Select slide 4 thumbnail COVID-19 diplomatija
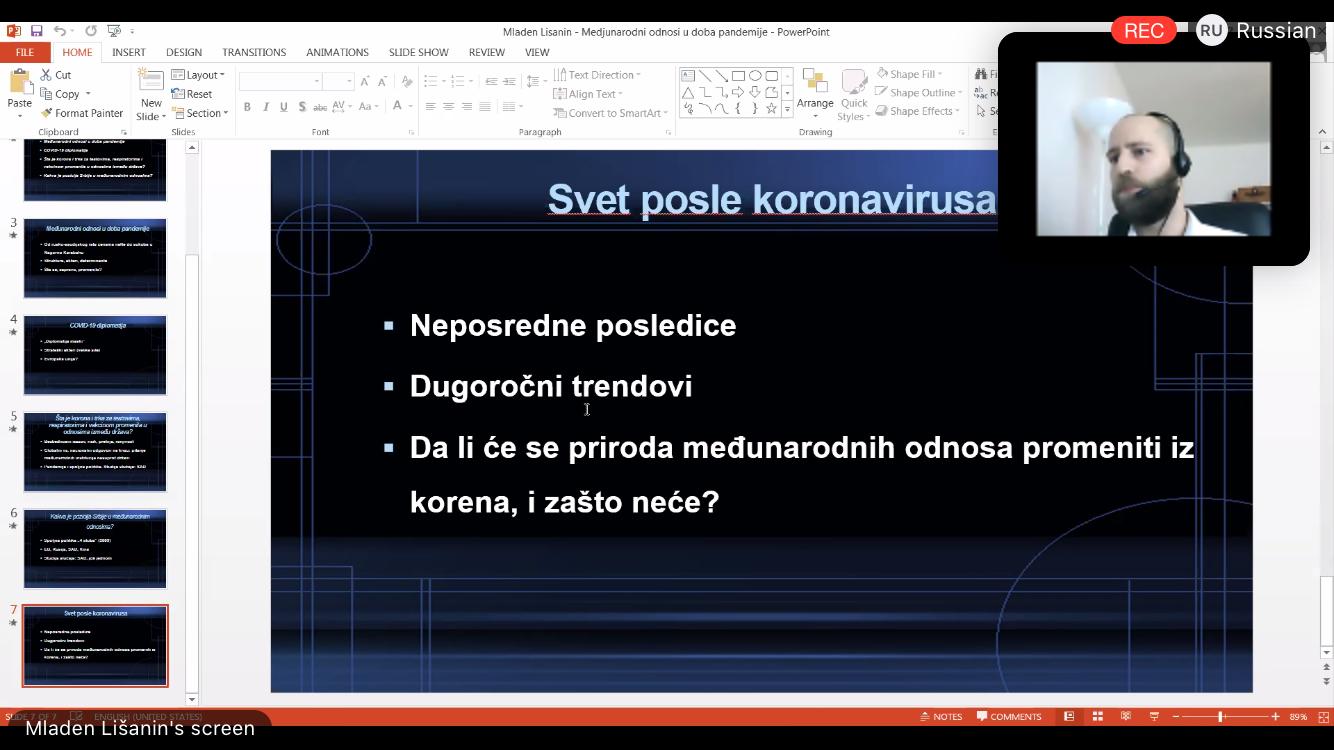The width and height of the screenshot is (1334, 750). click(95, 355)
